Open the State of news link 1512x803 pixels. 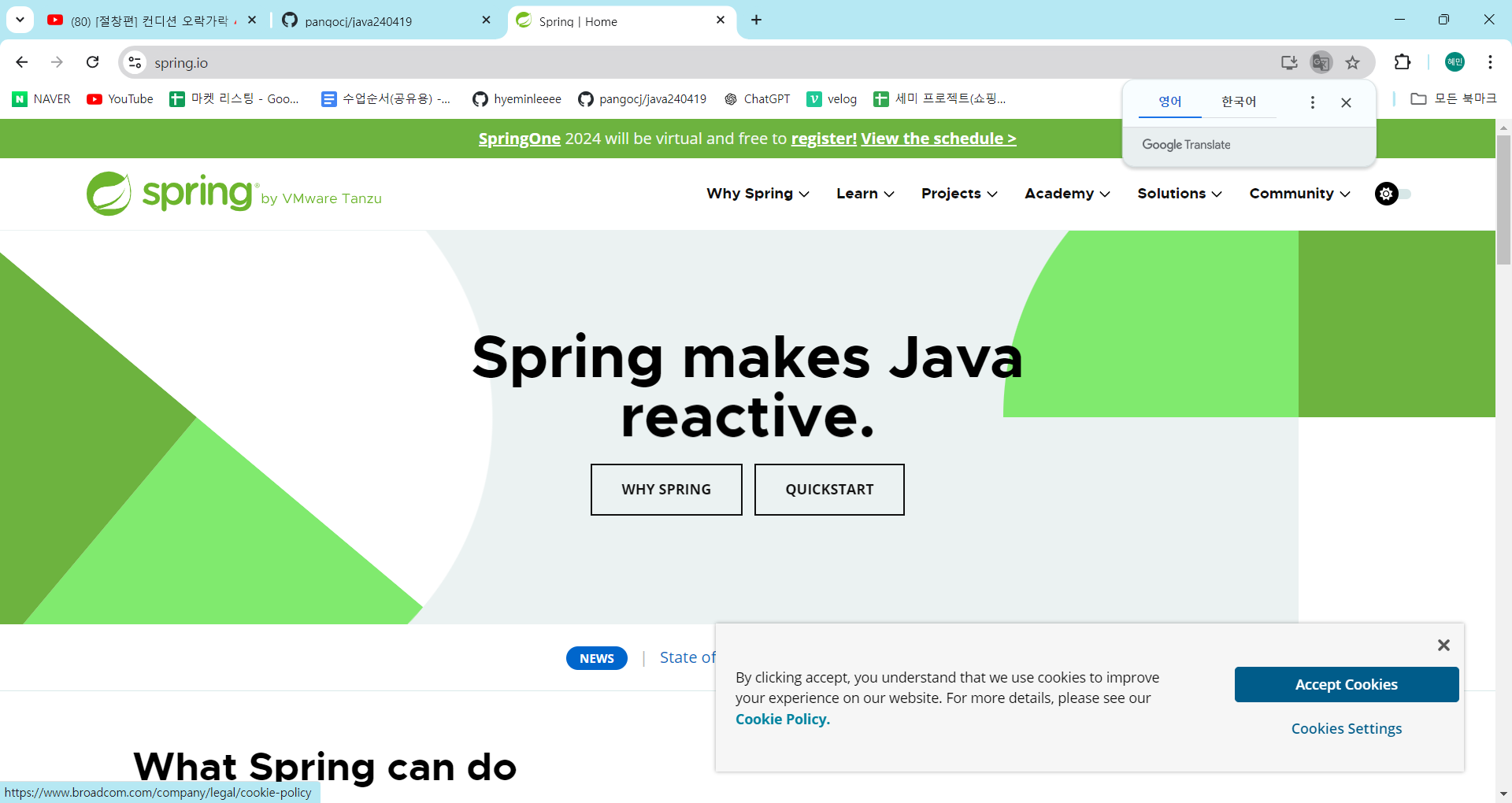(687, 657)
